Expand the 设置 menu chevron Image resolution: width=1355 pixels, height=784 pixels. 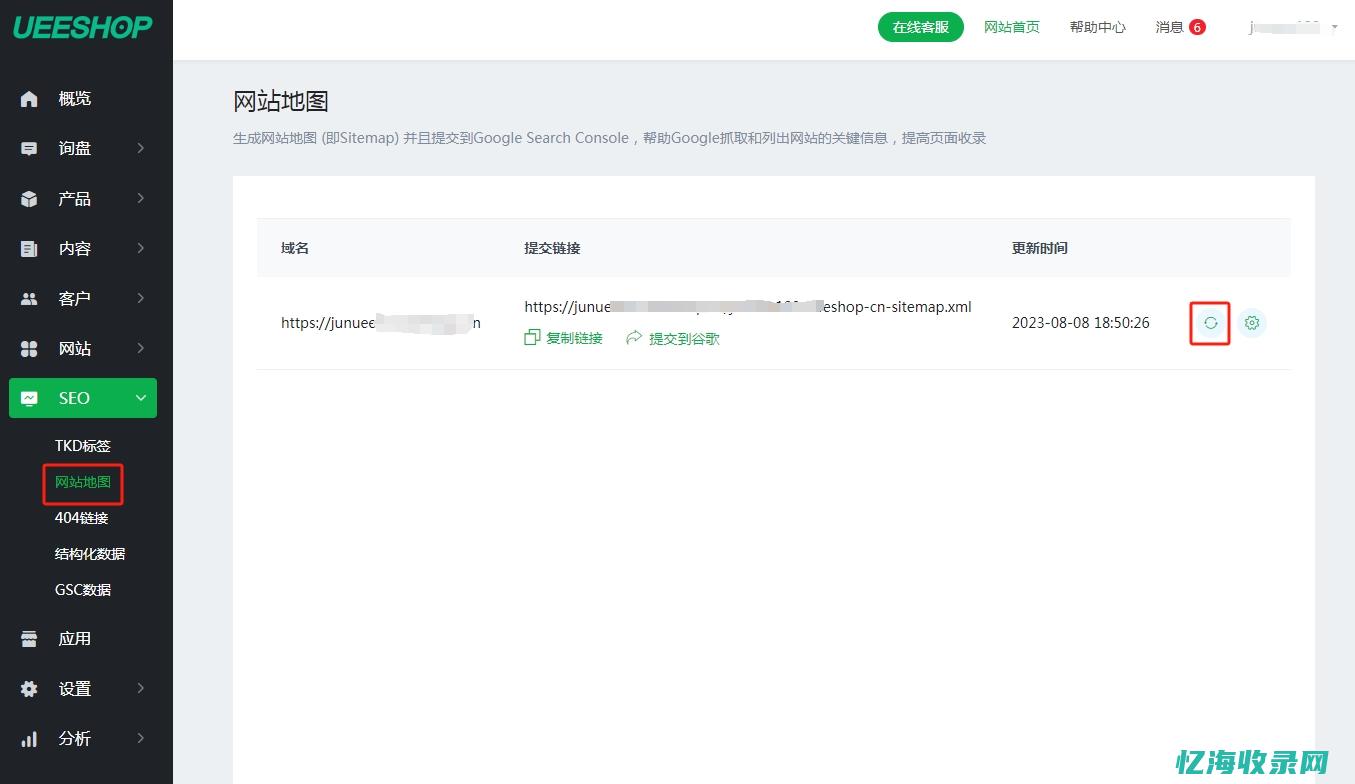tap(140, 688)
